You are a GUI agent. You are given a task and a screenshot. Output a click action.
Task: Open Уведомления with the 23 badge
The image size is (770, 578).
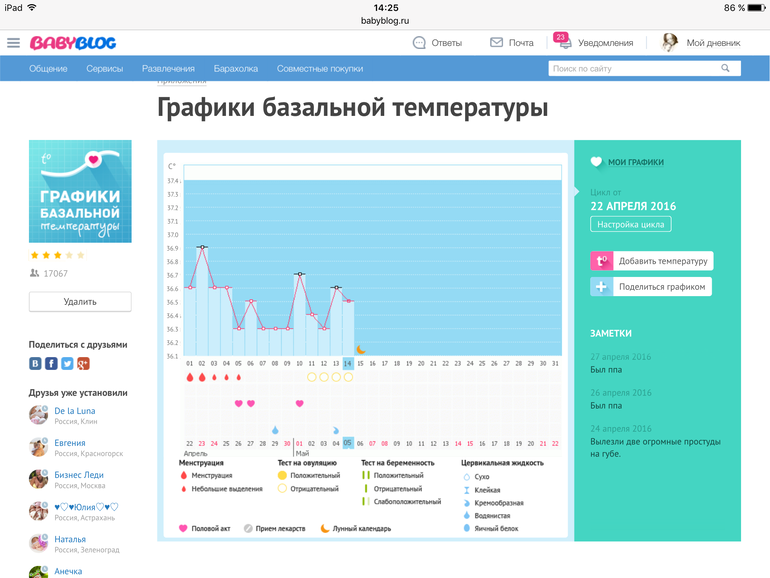coord(595,43)
